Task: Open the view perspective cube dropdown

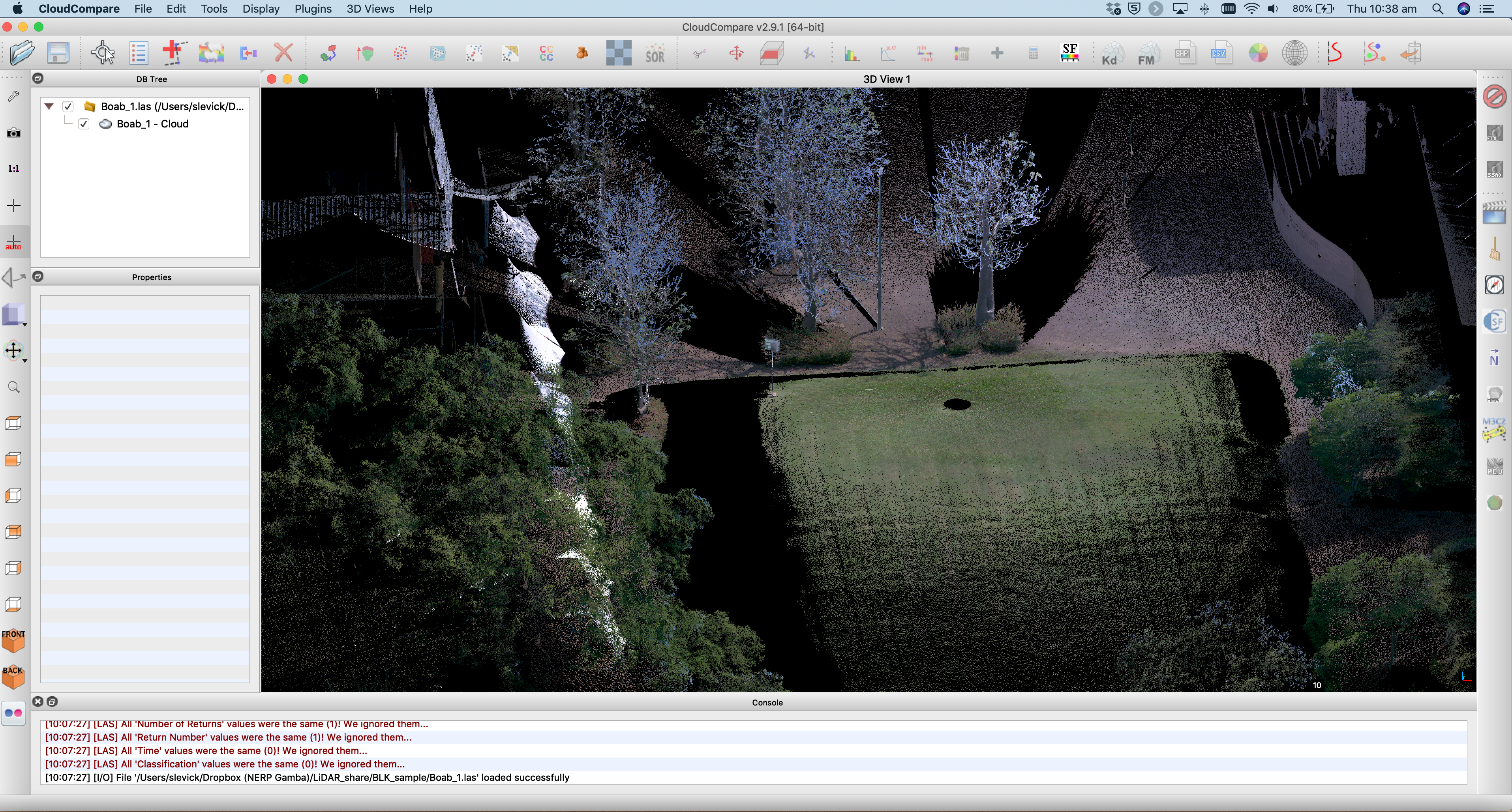Action: [x=14, y=314]
